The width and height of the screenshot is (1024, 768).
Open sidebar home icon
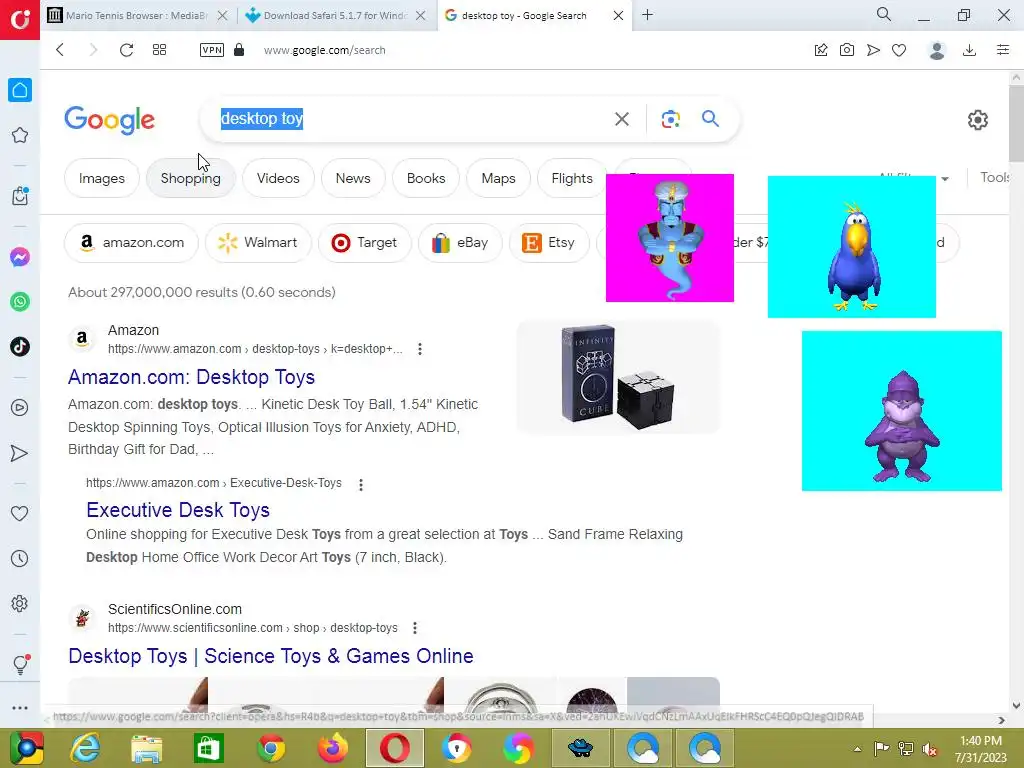point(20,90)
